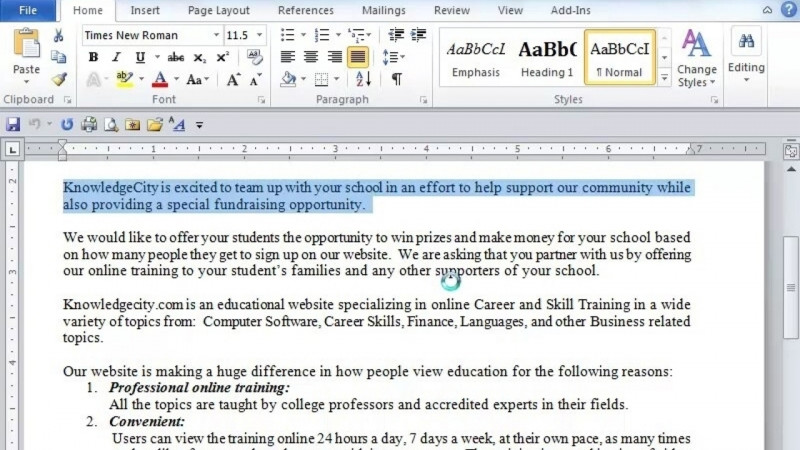
Task: Apply red font color
Action: click(x=160, y=79)
